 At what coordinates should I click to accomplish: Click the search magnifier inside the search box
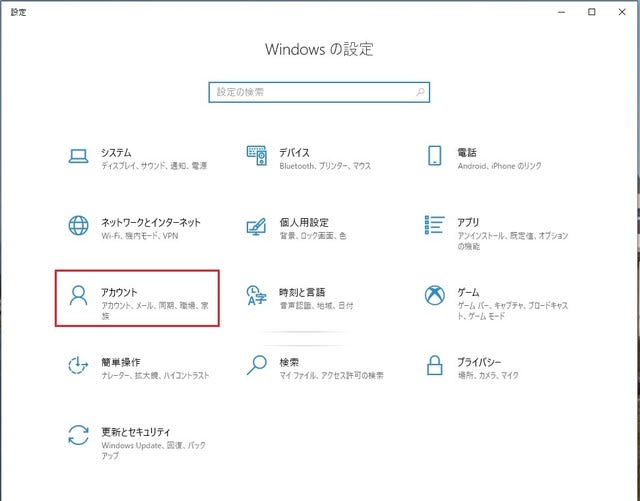tap(420, 92)
